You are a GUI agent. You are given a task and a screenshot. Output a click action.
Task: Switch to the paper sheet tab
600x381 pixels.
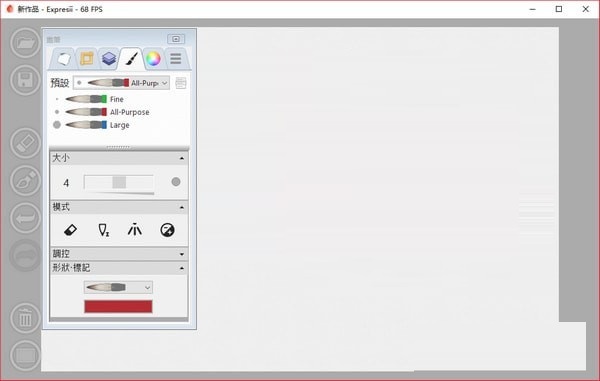[64, 59]
